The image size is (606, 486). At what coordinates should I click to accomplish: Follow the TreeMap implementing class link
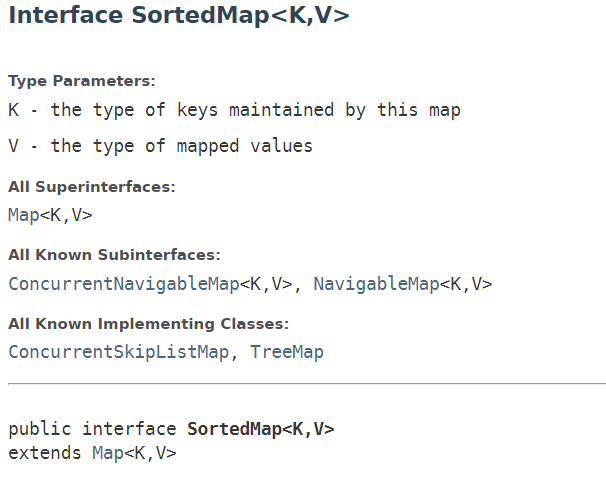click(x=287, y=352)
